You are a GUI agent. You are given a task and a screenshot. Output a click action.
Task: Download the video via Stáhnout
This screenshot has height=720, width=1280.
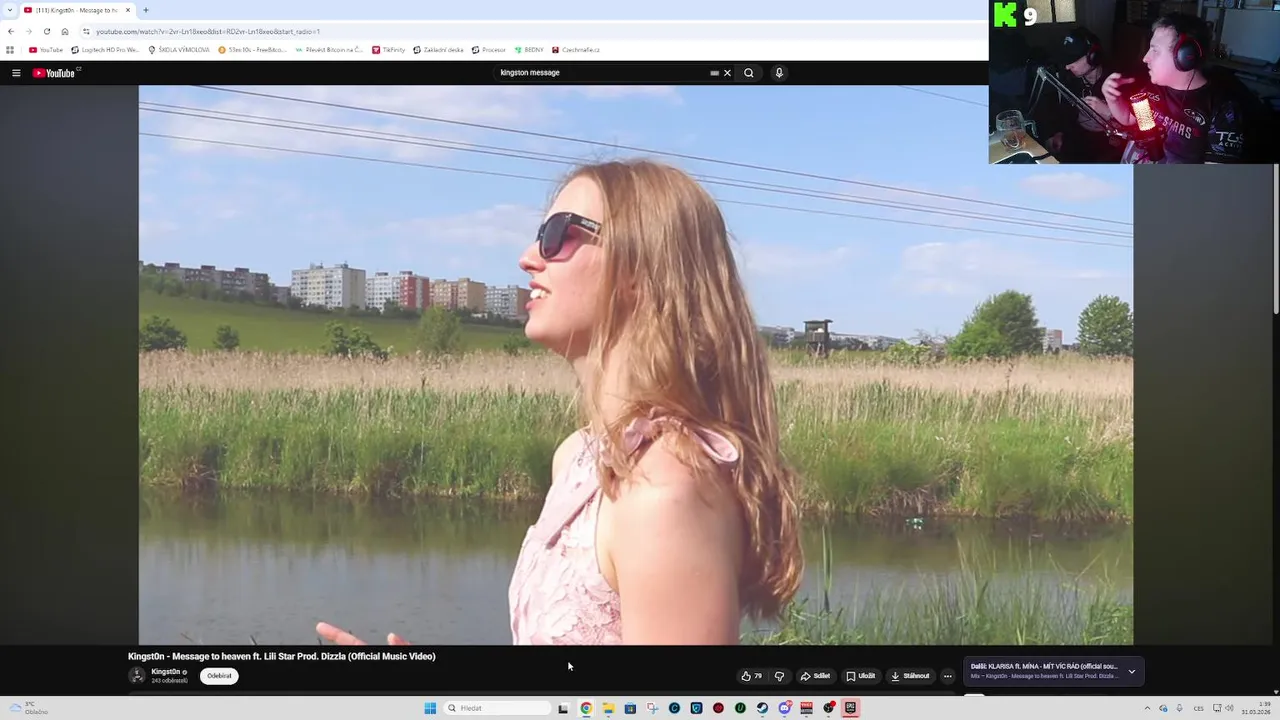(x=910, y=676)
